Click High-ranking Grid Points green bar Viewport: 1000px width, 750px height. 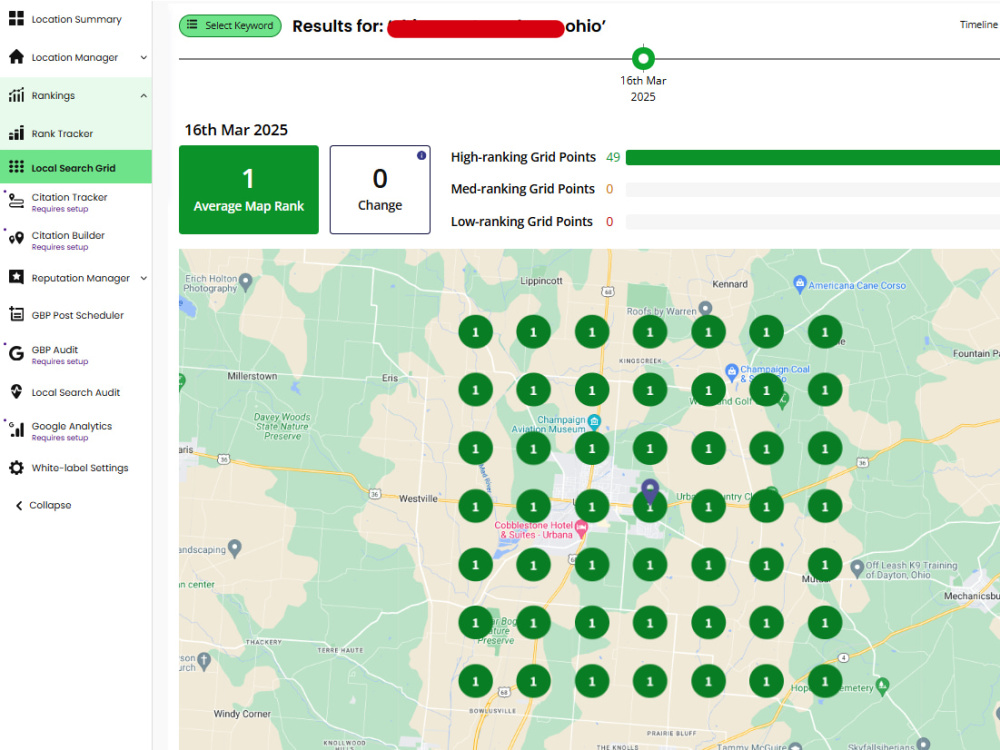click(x=812, y=158)
